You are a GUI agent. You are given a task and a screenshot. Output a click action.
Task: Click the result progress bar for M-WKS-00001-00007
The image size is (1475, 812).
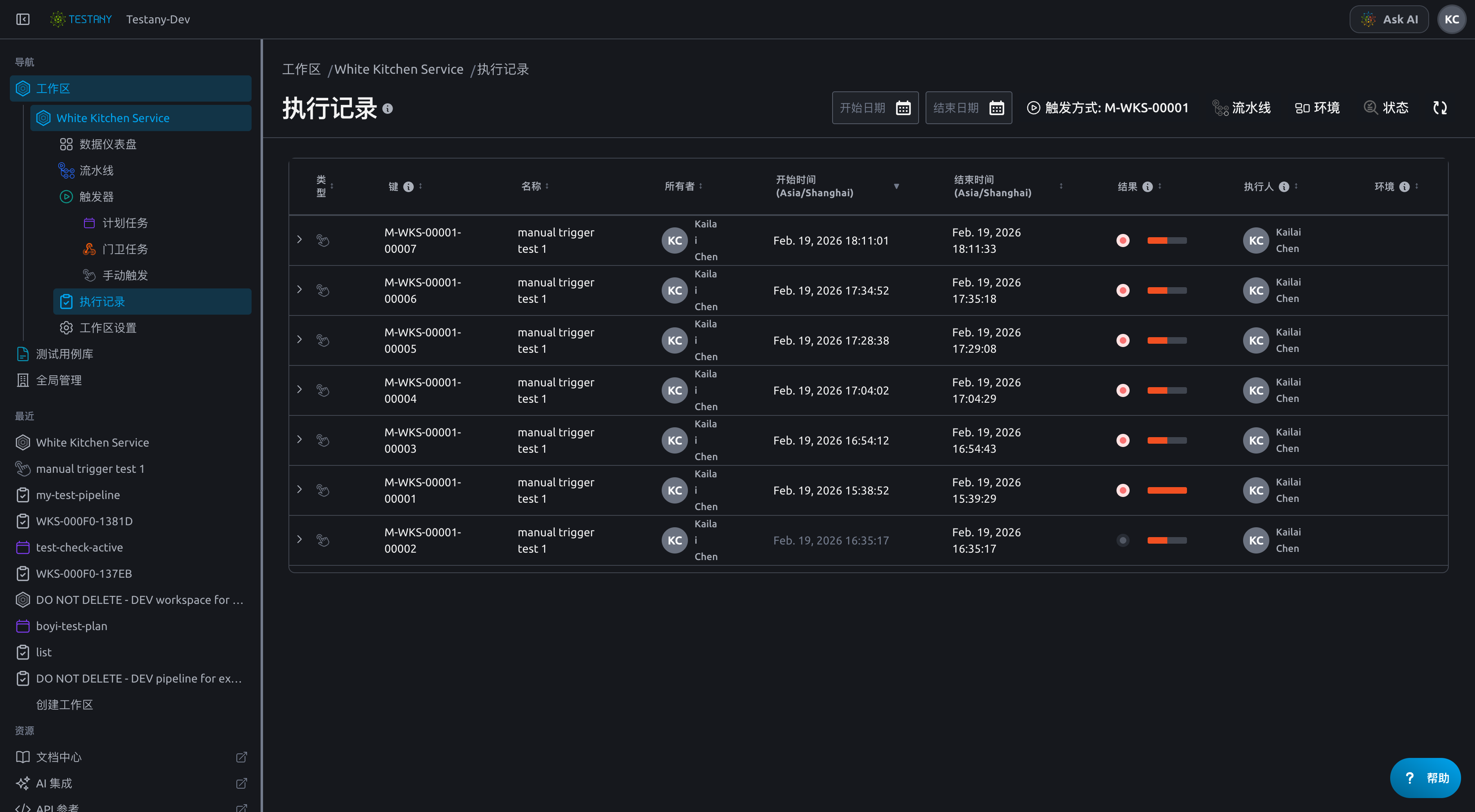[x=1167, y=240]
